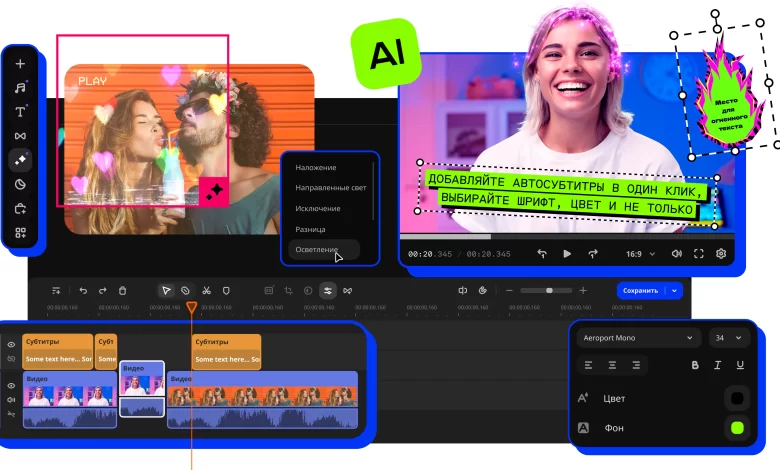Open the font size 34 dropdown
780x470 pixels.
(x=729, y=338)
